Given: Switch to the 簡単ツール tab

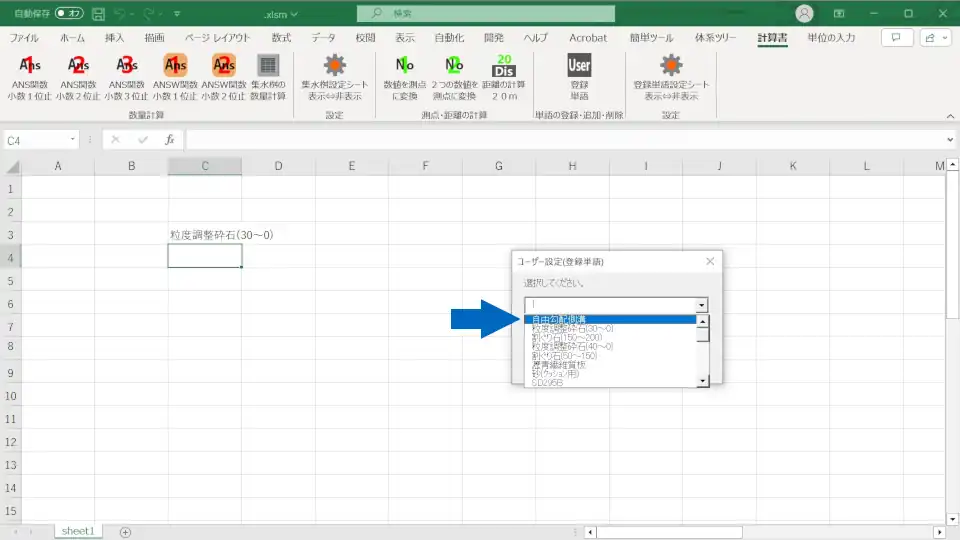Looking at the screenshot, I should pyautogui.click(x=651, y=37).
